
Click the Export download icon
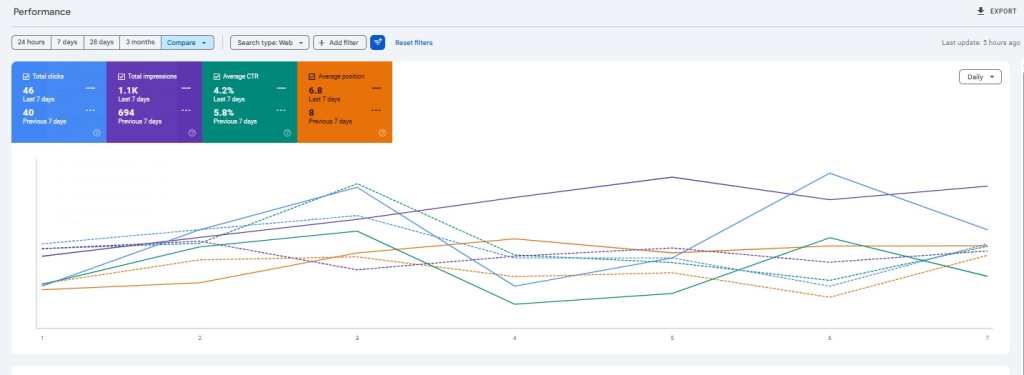click(980, 11)
